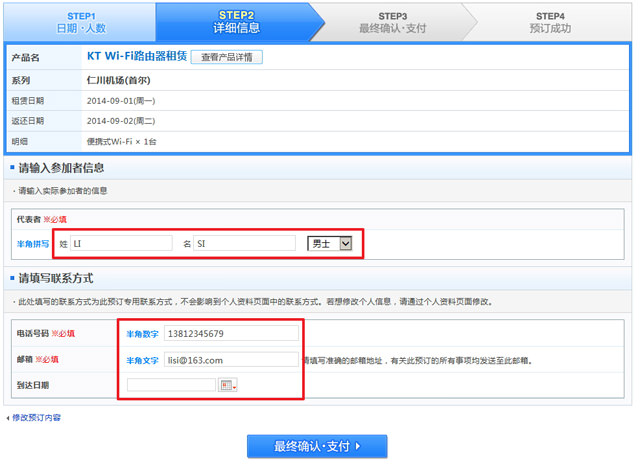Click the KT Wi-Fi路由器租赁 product title
This screenshot has height=471, width=640.
tap(137, 56)
